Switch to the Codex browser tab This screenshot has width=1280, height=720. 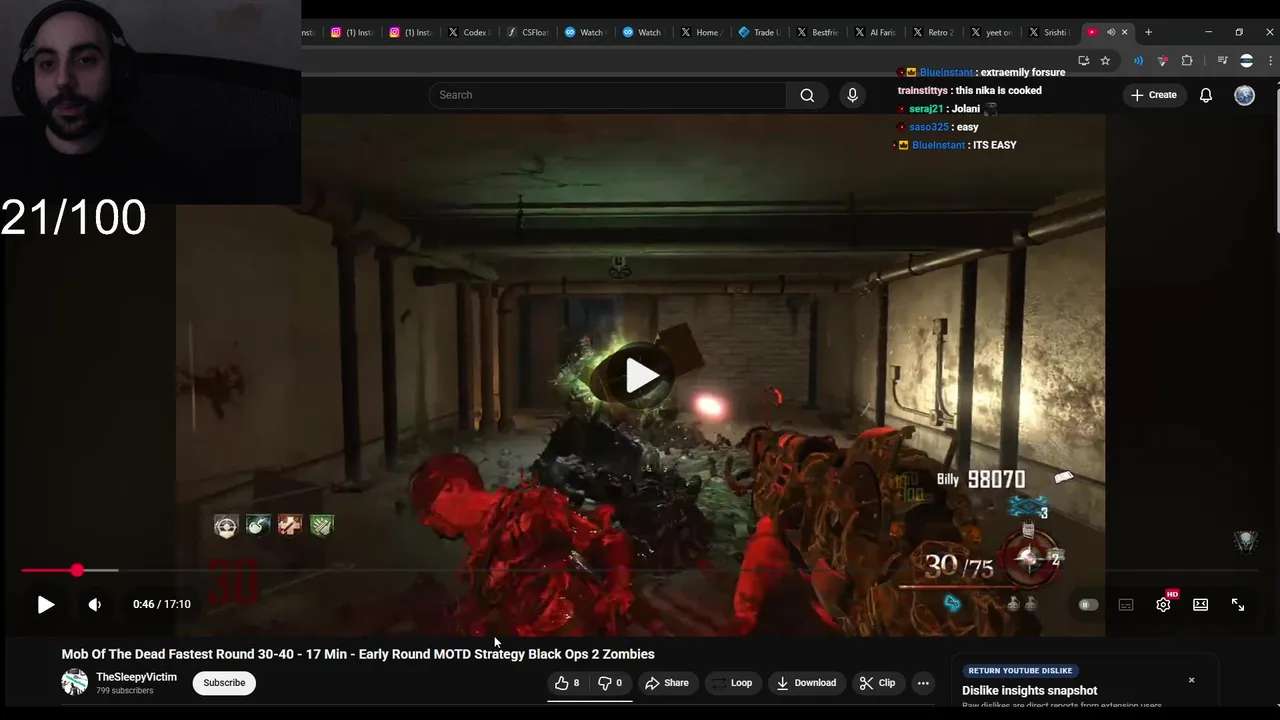(x=468, y=32)
